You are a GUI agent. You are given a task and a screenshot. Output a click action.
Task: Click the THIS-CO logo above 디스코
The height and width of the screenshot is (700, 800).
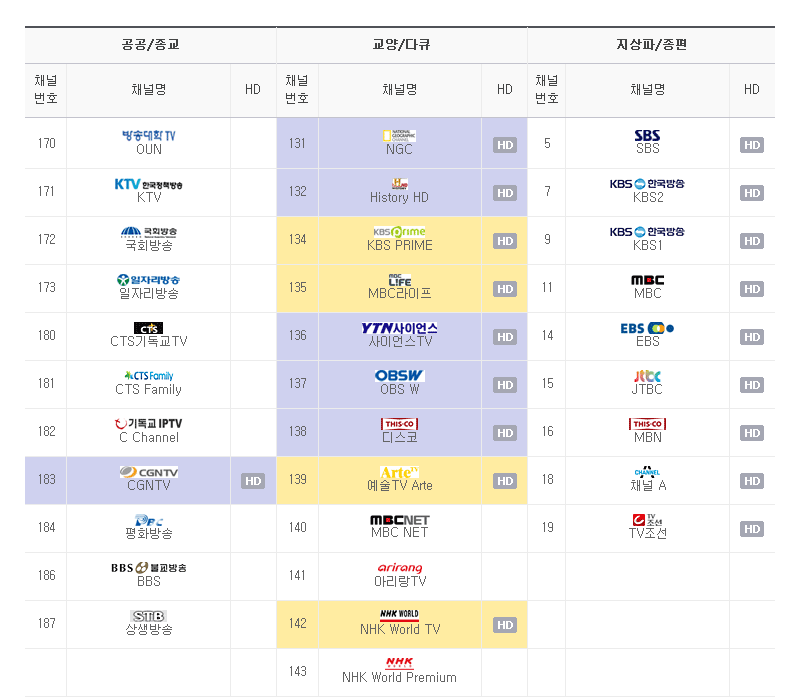[399, 424]
